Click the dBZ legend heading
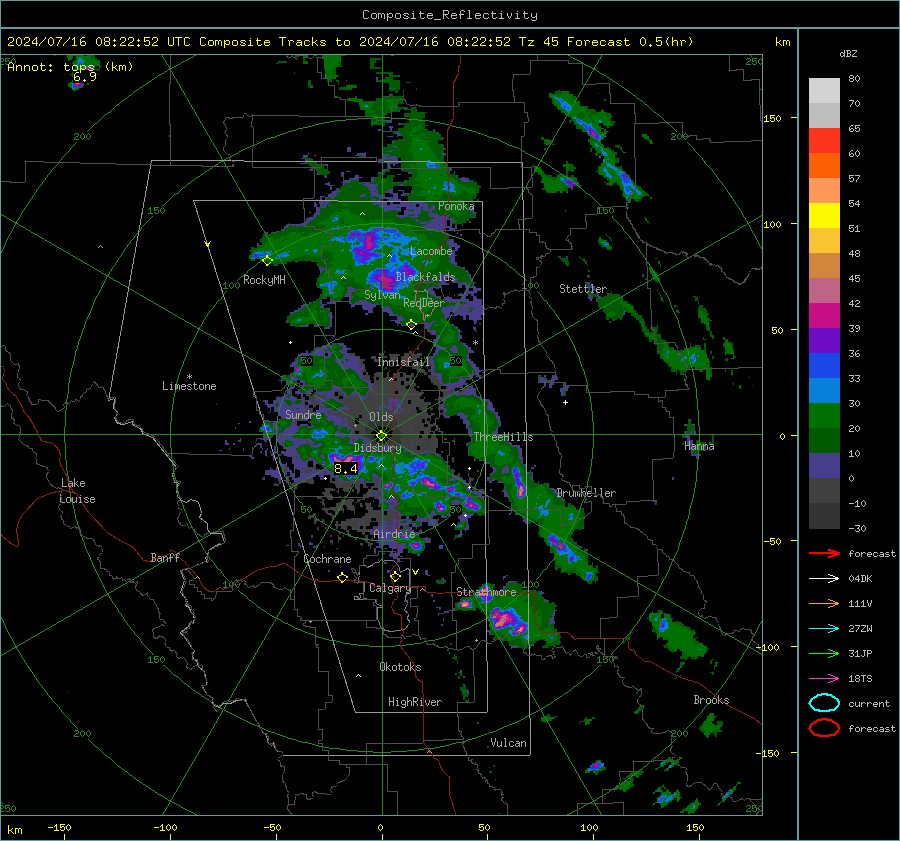This screenshot has height=841, width=900. (x=848, y=54)
